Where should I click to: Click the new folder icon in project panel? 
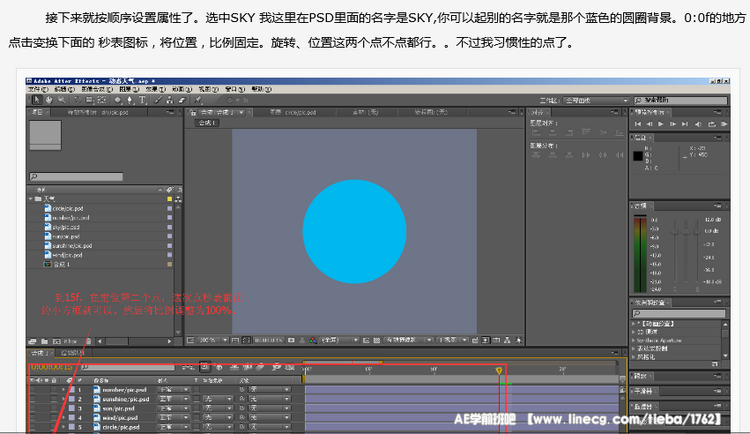44,341
